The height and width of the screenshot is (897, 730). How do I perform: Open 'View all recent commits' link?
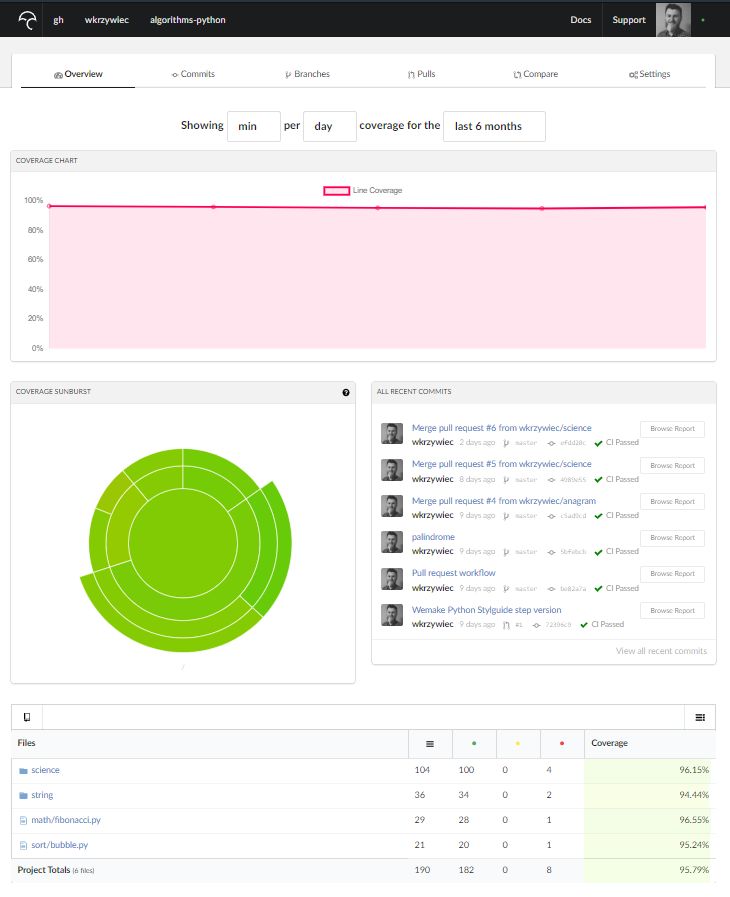(x=661, y=651)
